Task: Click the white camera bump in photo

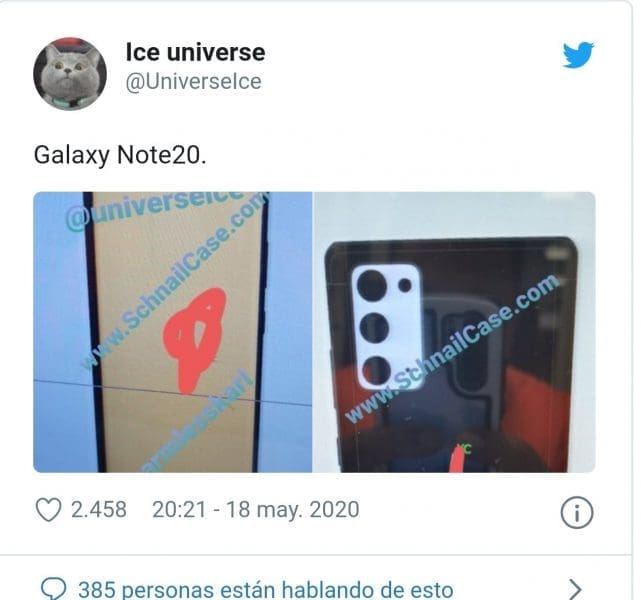Action: click(387, 327)
